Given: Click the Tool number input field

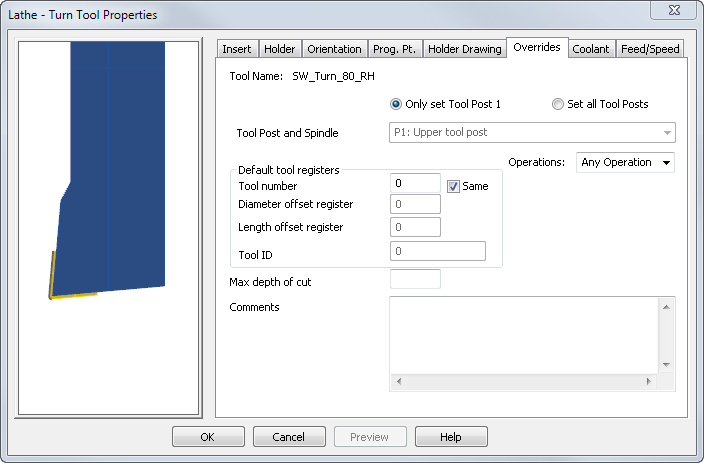Looking at the screenshot, I should pyautogui.click(x=415, y=183).
